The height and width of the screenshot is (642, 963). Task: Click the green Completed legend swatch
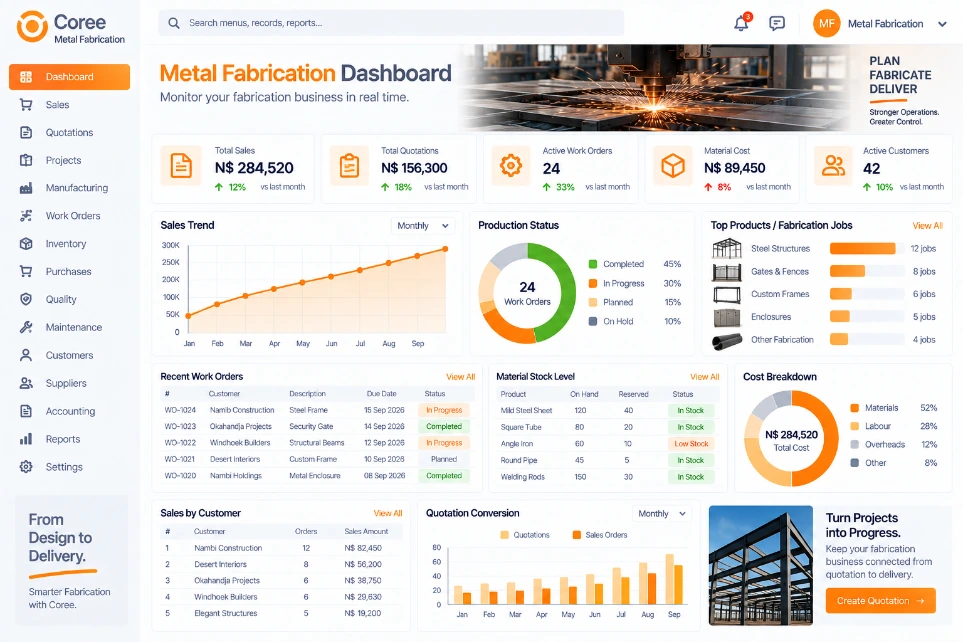[593, 264]
